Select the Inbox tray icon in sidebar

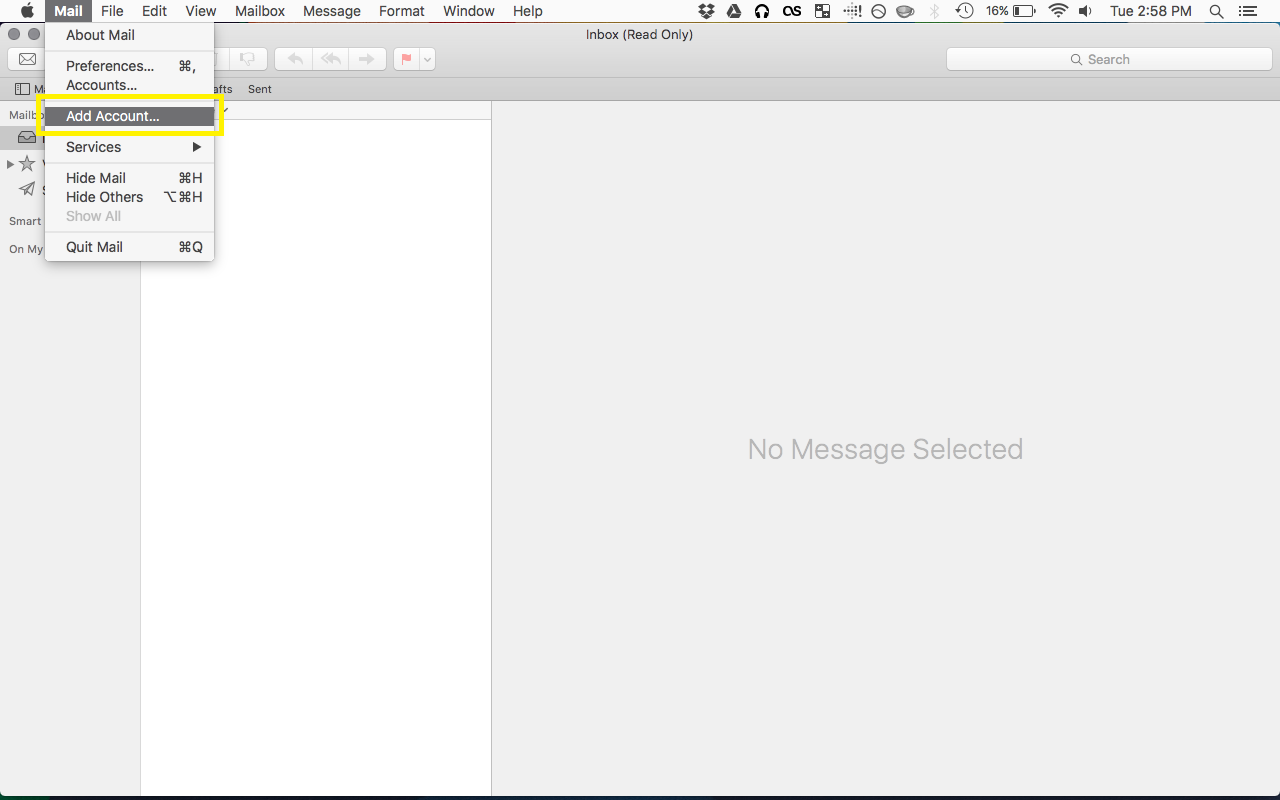(27, 137)
